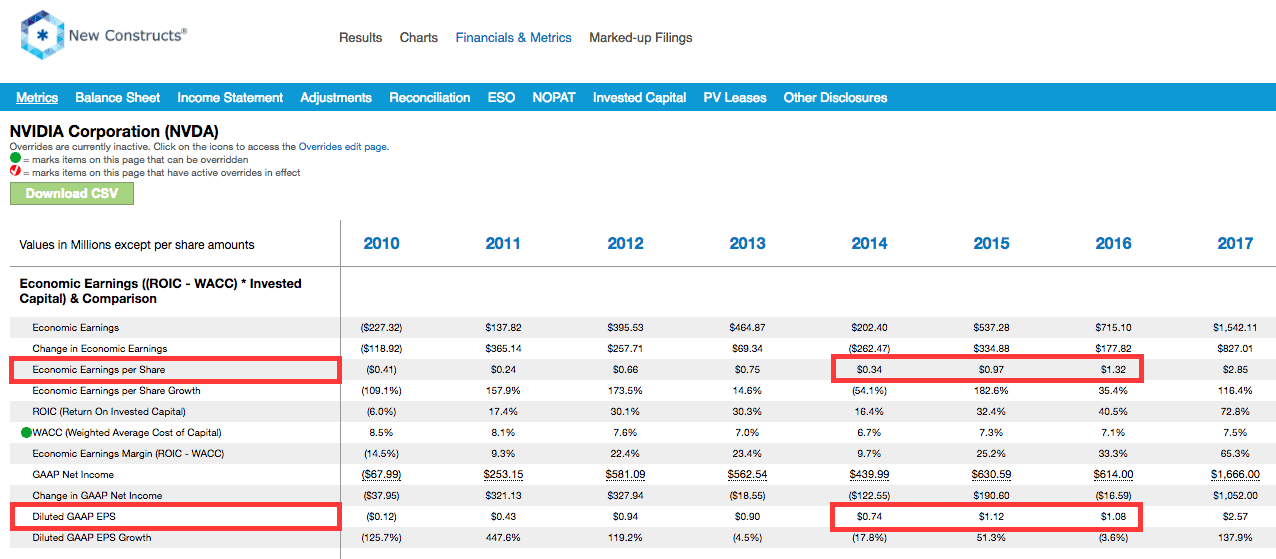Click the 2017 column header

click(1235, 243)
